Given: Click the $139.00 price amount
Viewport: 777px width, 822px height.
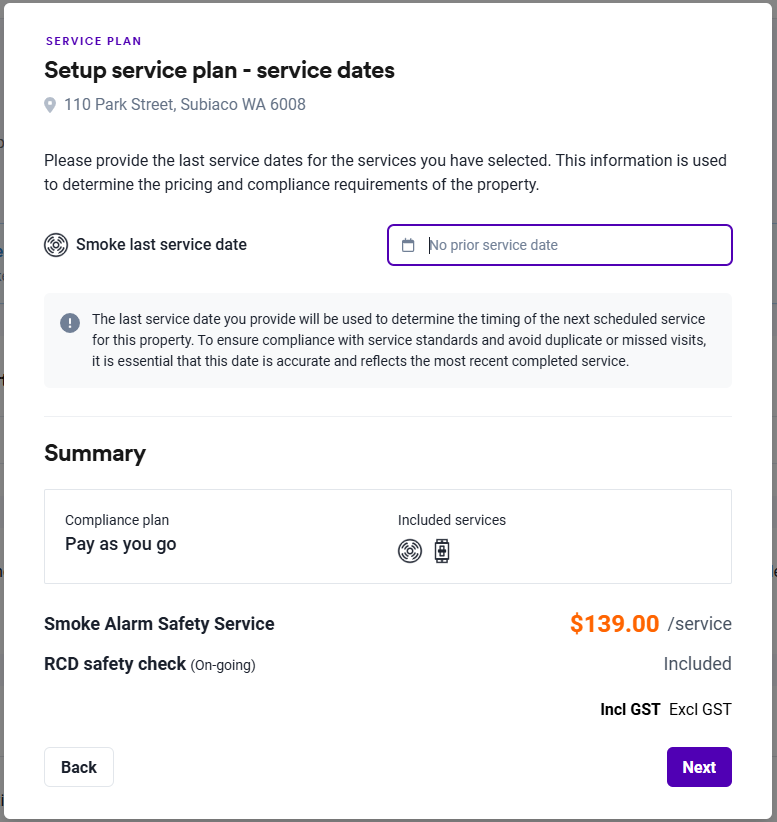Looking at the screenshot, I should (x=614, y=624).
